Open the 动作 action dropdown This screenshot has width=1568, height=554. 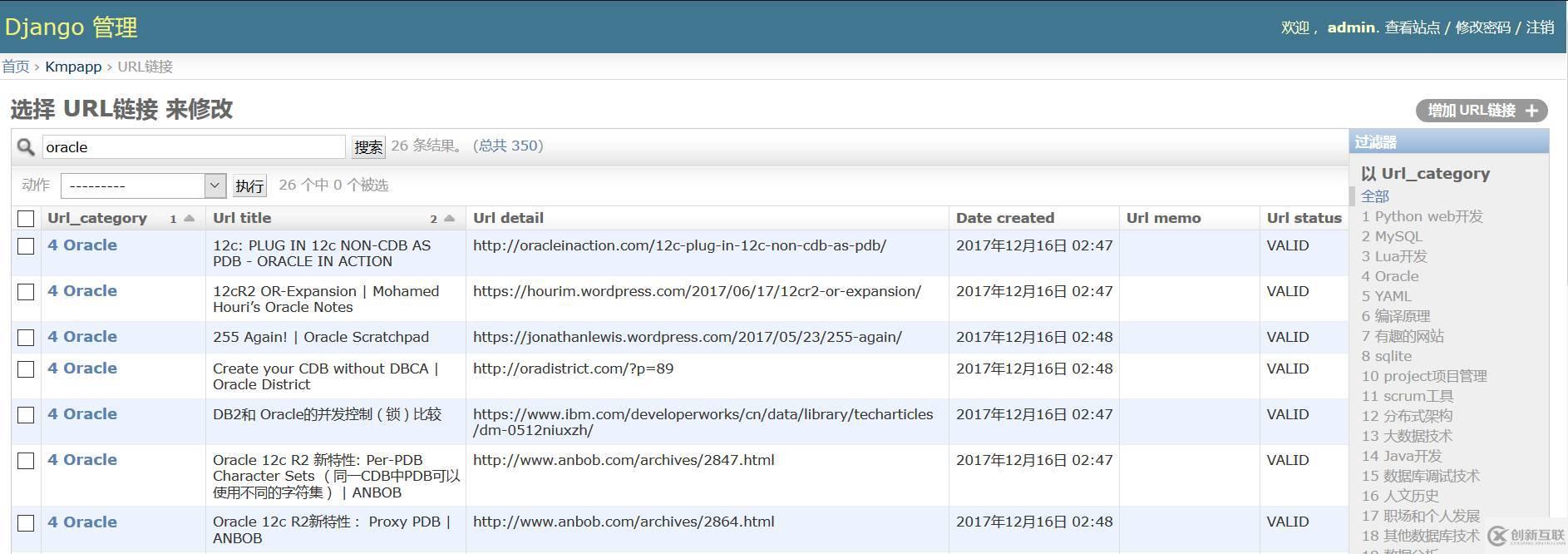[x=143, y=185]
